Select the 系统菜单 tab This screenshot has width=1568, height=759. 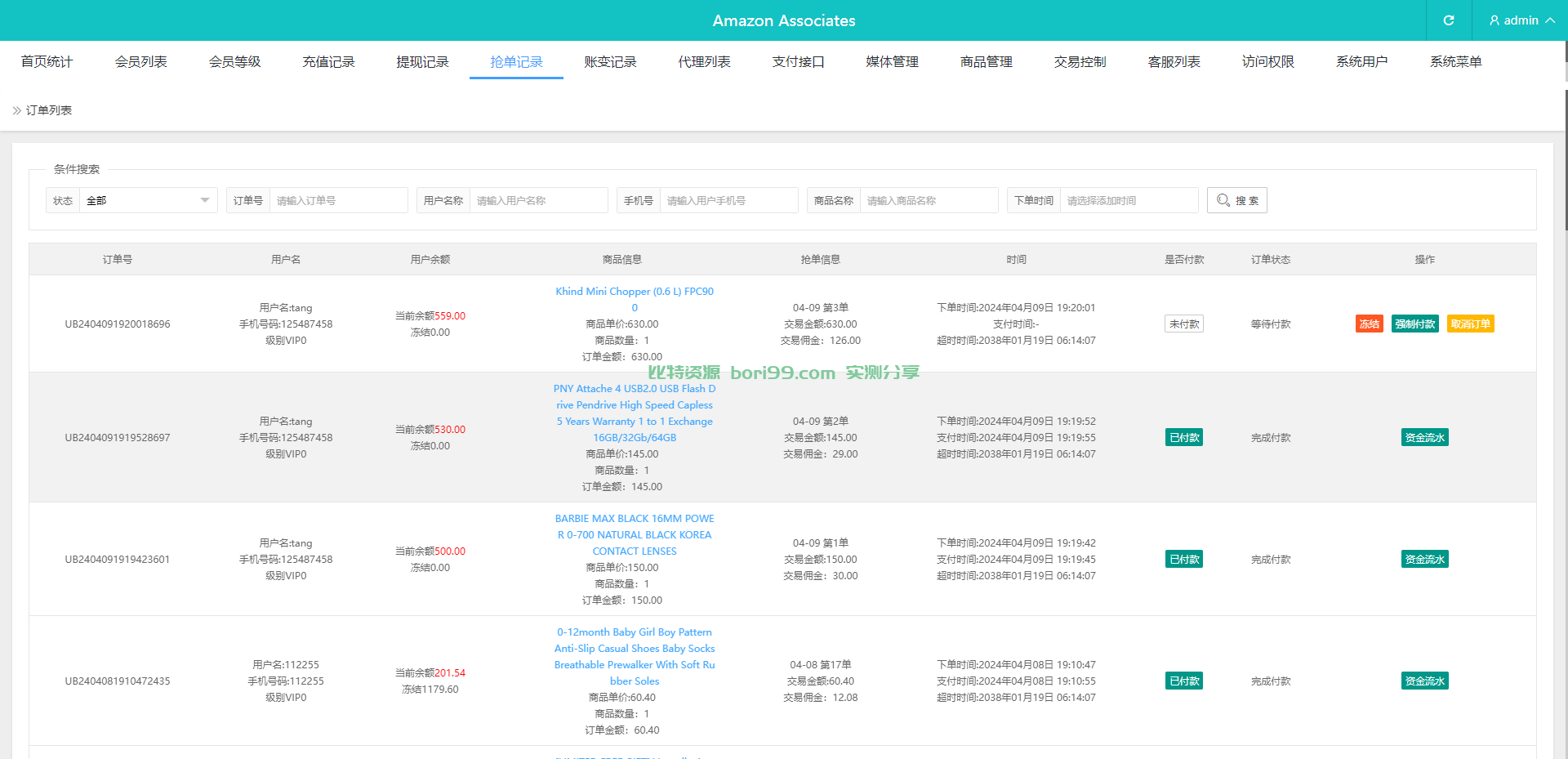(x=1455, y=62)
